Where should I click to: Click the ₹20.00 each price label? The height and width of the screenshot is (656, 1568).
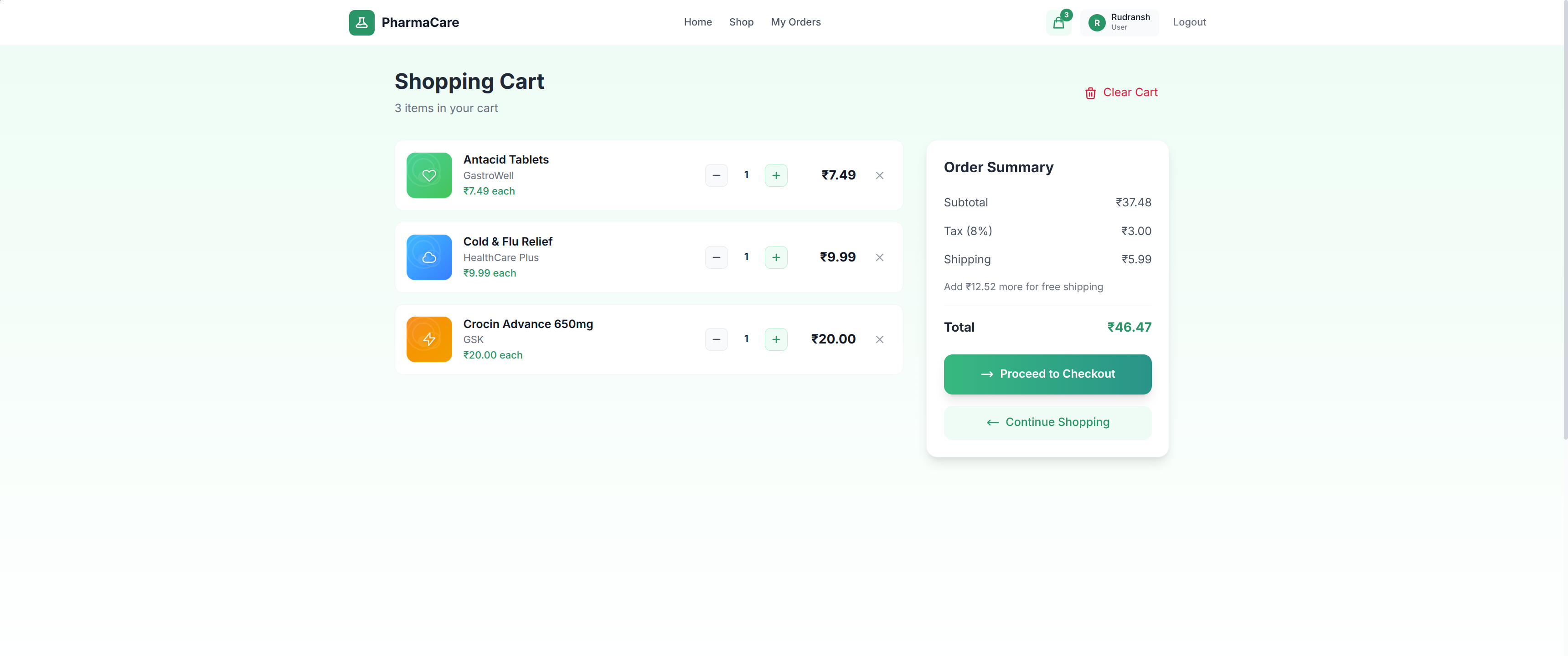pyautogui.click(x=492, y=355)
